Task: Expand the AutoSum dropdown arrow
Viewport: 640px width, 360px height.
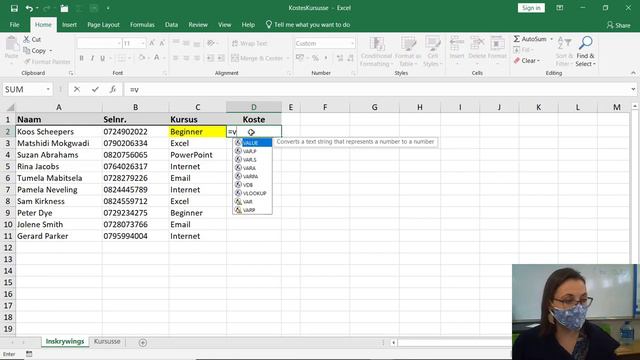Action: [551, 39]
